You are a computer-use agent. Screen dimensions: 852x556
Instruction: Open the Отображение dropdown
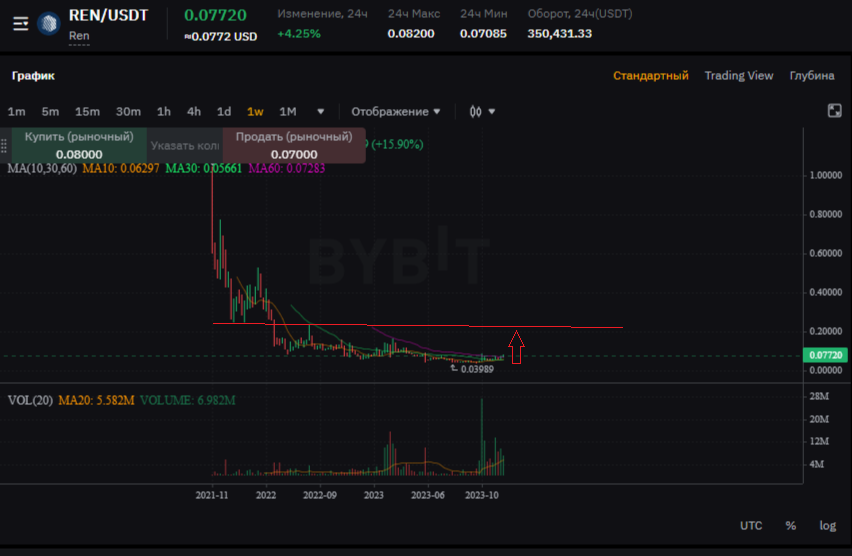[x=395, y=111]
